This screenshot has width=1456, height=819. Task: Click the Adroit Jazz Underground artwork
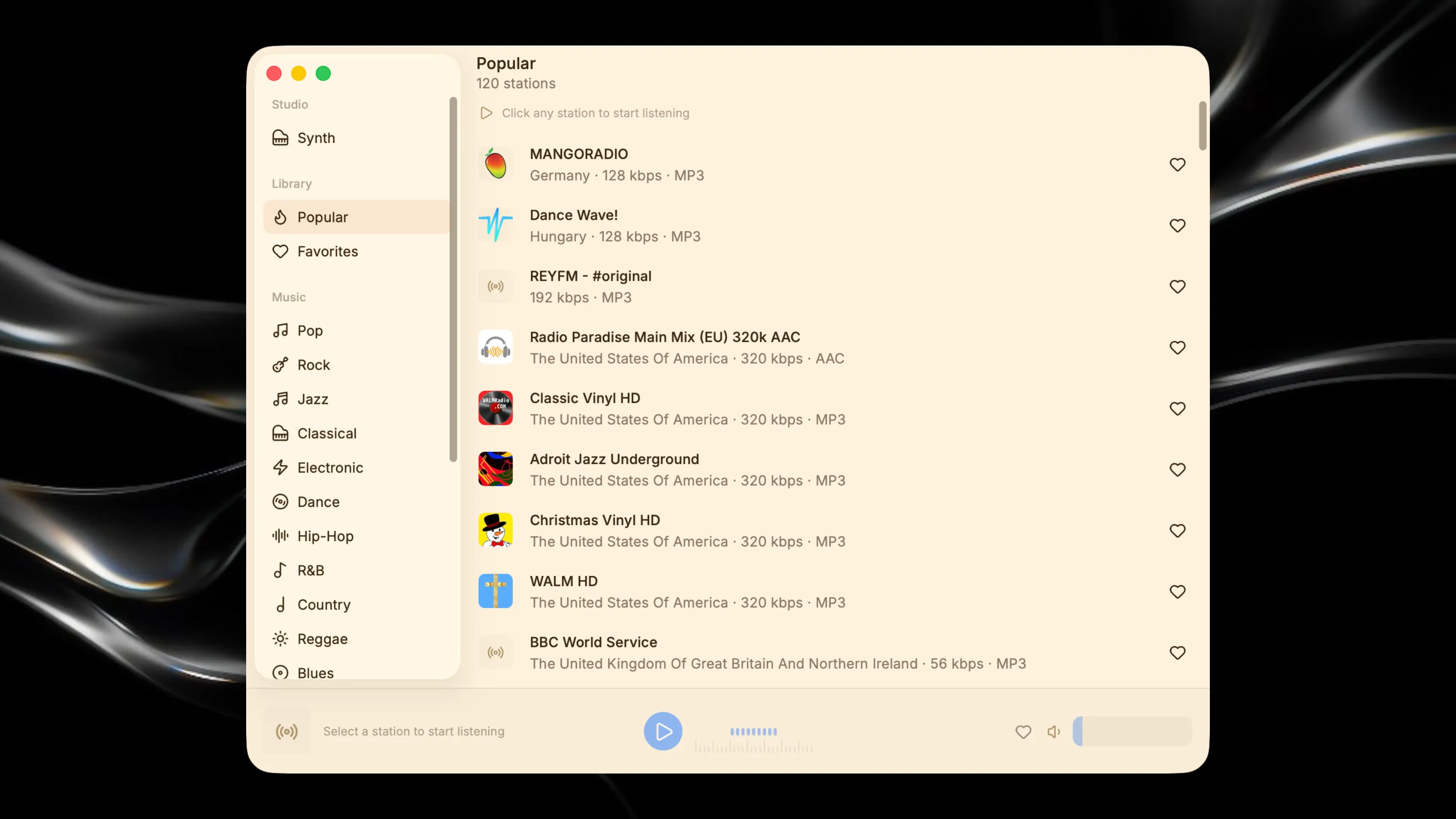coord(495,470)
